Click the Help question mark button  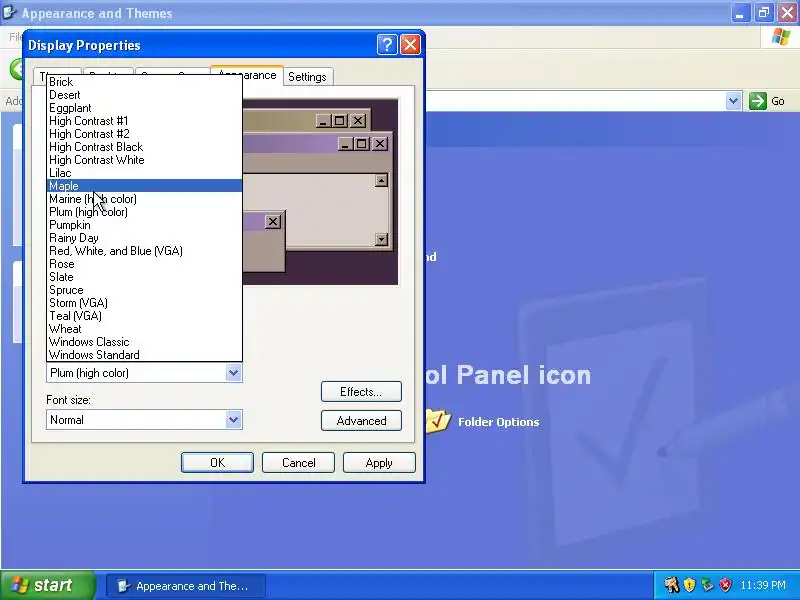click(x=387, y=45)
